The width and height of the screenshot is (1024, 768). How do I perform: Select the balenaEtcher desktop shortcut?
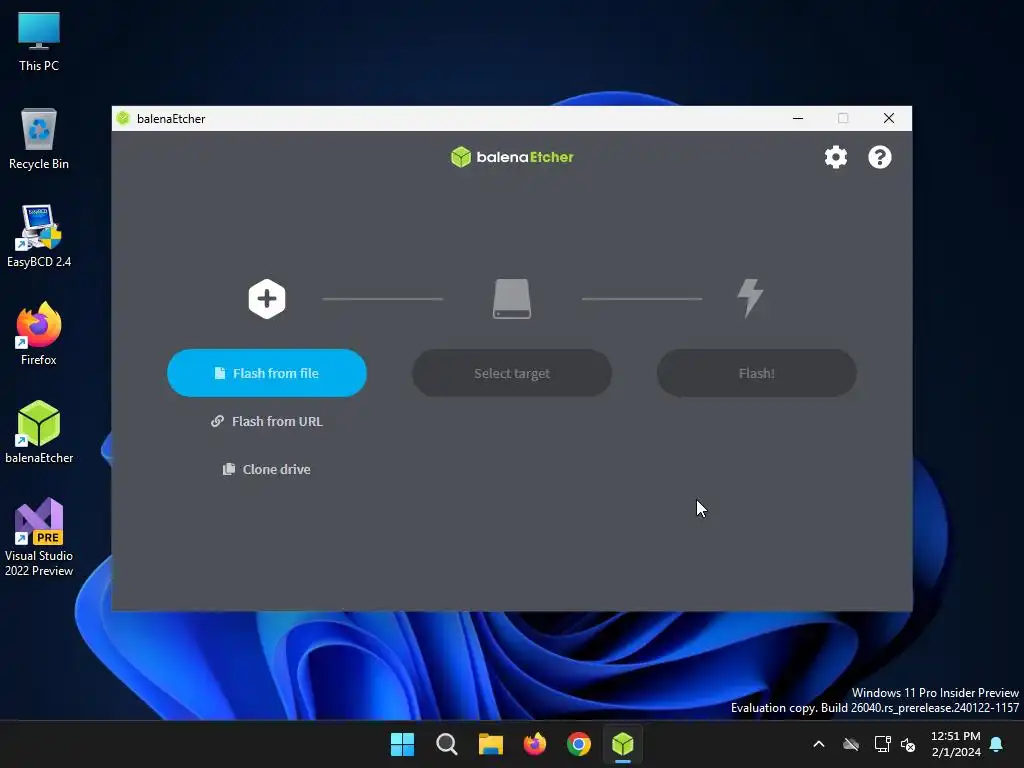point(39,432)
